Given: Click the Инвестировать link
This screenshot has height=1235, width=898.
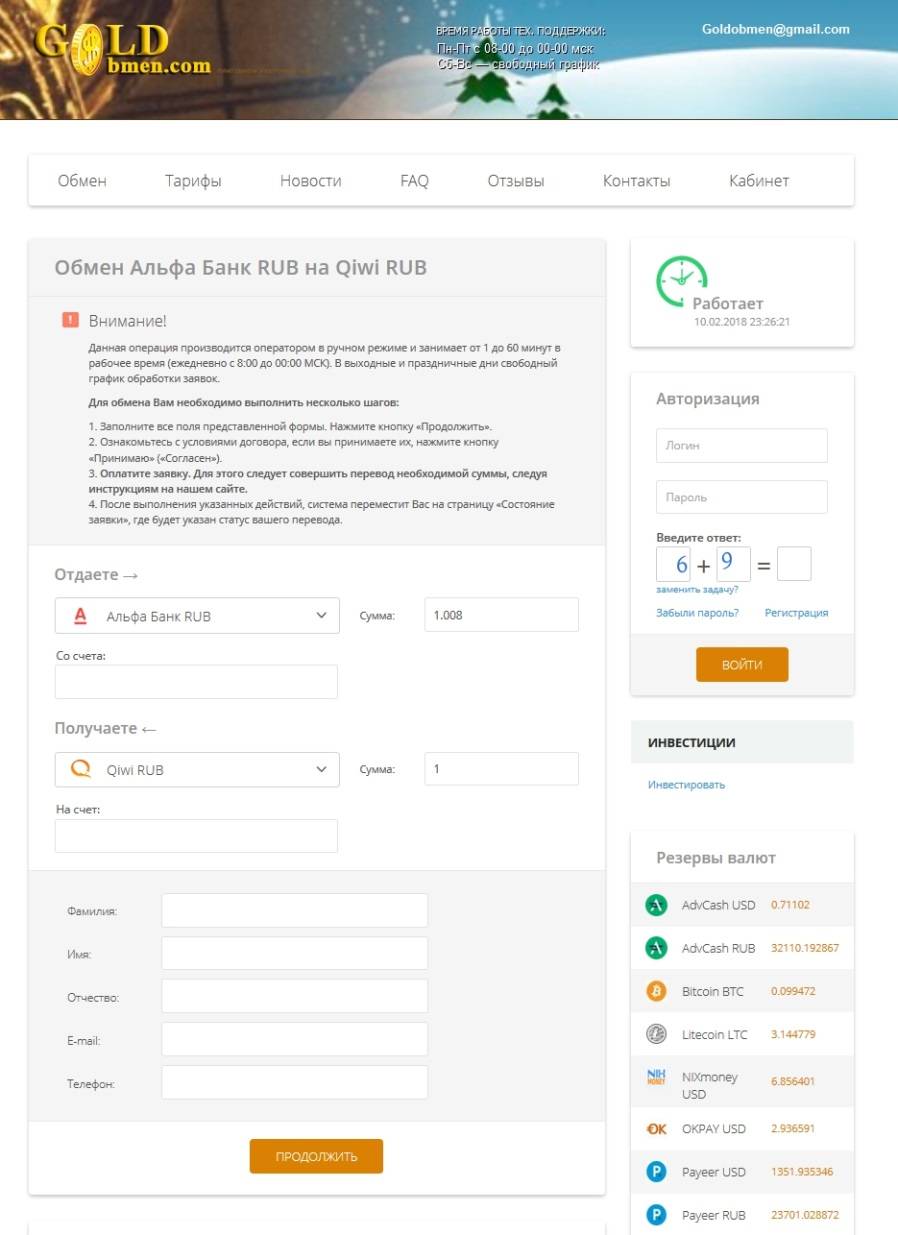Looking at the screenshot, I should pyautogui.click(x=686, y=785).
